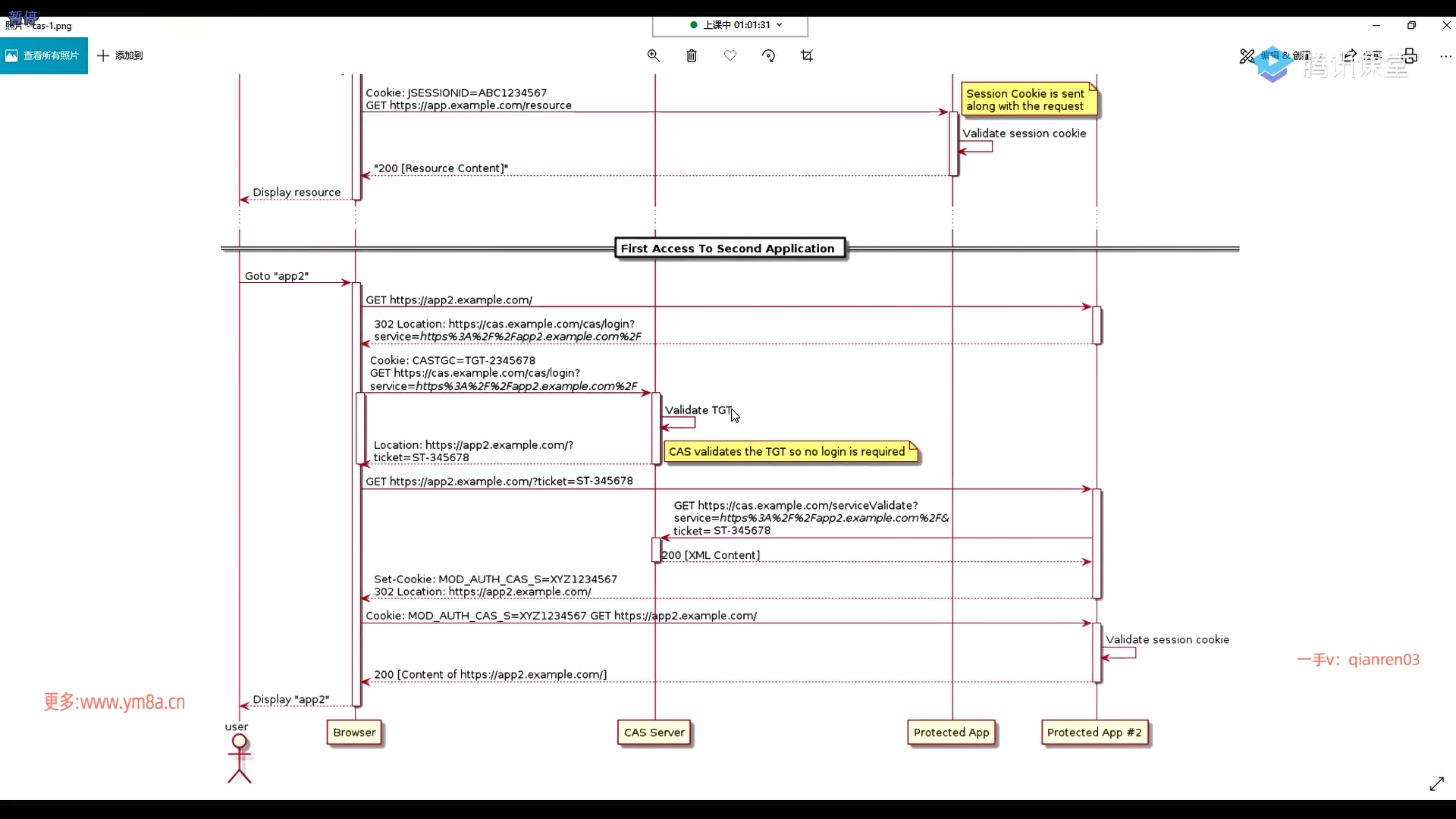Add photo to favorites with heart

tap(730, 55)
